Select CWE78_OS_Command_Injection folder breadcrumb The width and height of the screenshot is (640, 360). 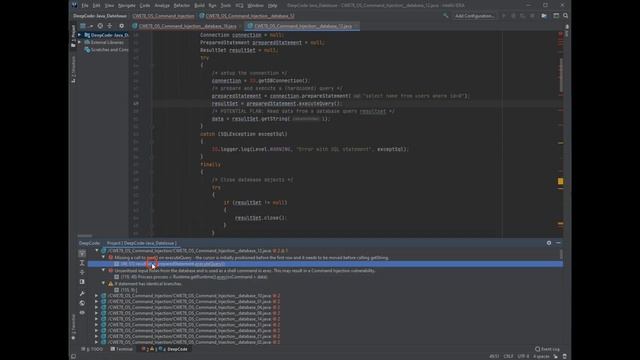[163, 16]
